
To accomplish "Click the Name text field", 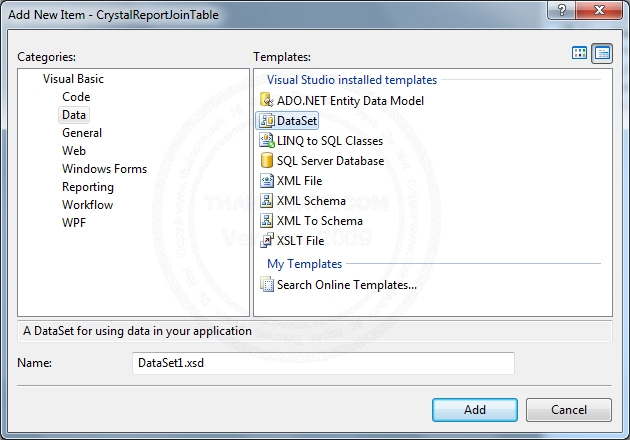I will (322, 363).
